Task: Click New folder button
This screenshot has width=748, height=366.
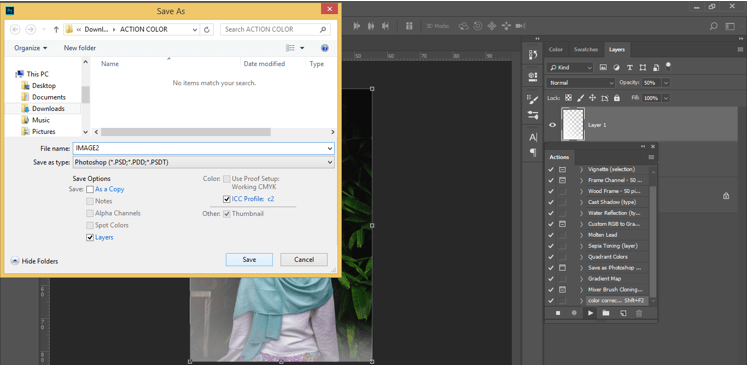Action: pos(80,48)
